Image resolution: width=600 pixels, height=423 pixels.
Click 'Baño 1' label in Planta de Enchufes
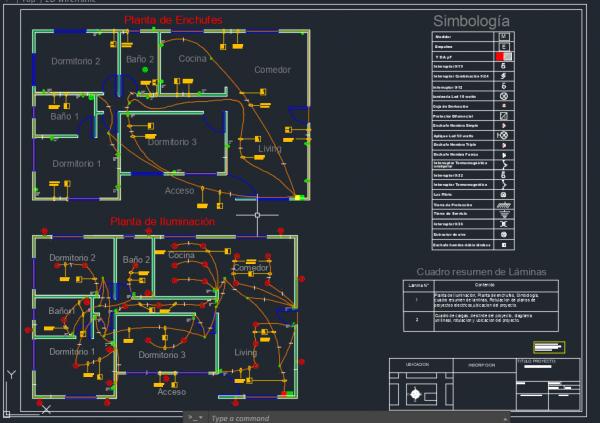(65, 116)
